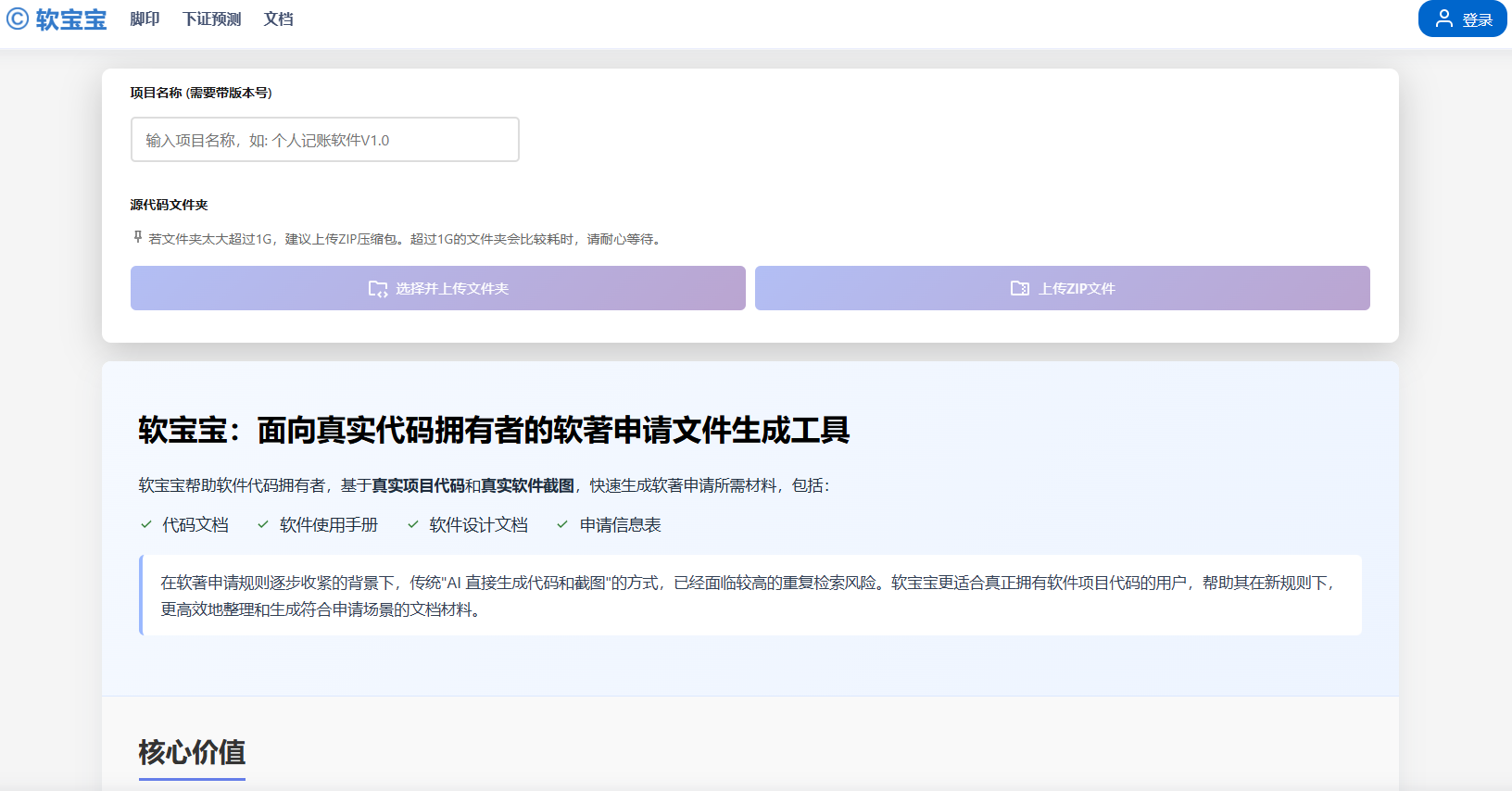Click the 项目名称 (需要带版本号) label
This screenshot has width=1512, height=791.
201,93
